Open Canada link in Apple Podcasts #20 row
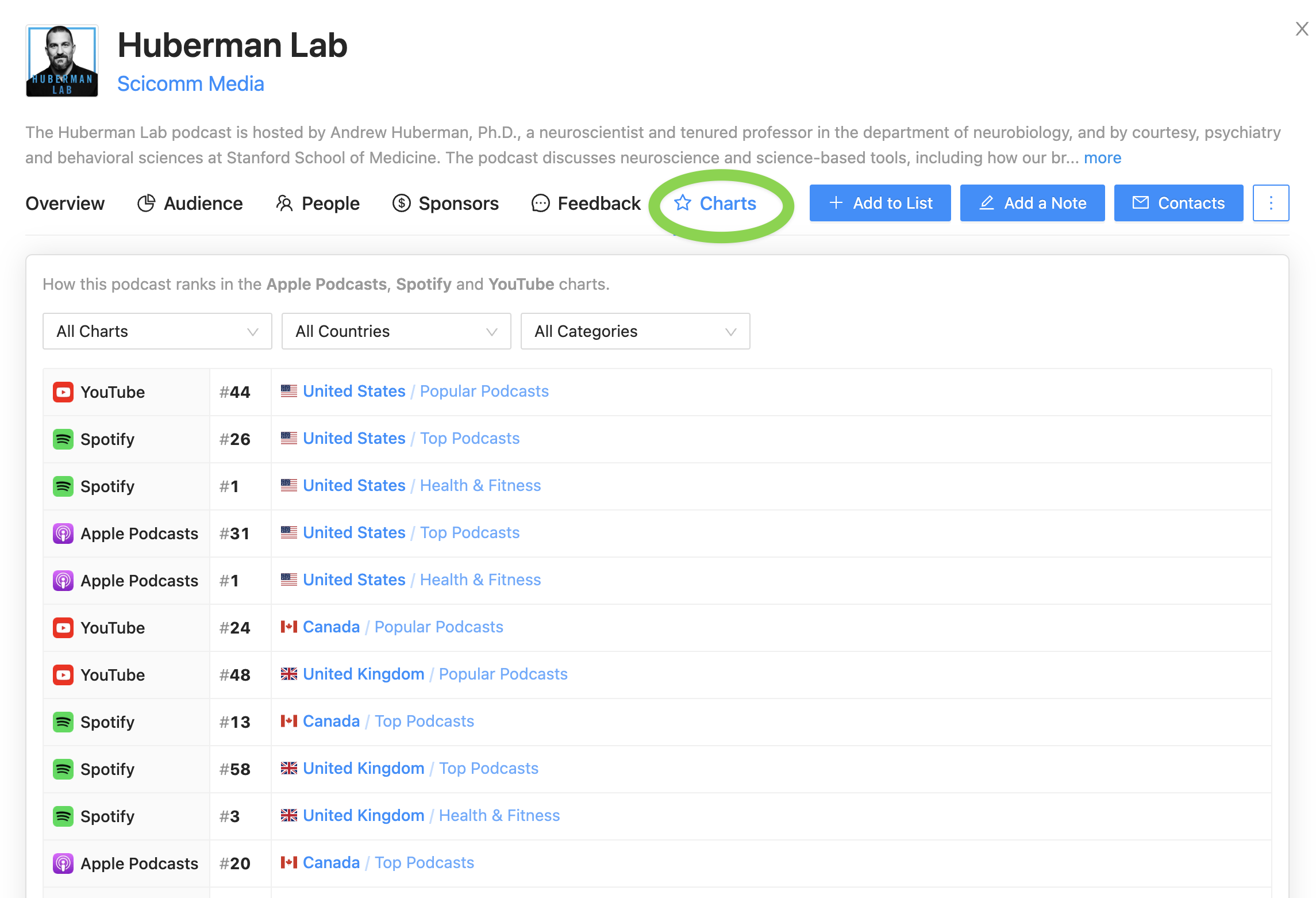This screenshot has height=898, width=1316. (331, 862)
